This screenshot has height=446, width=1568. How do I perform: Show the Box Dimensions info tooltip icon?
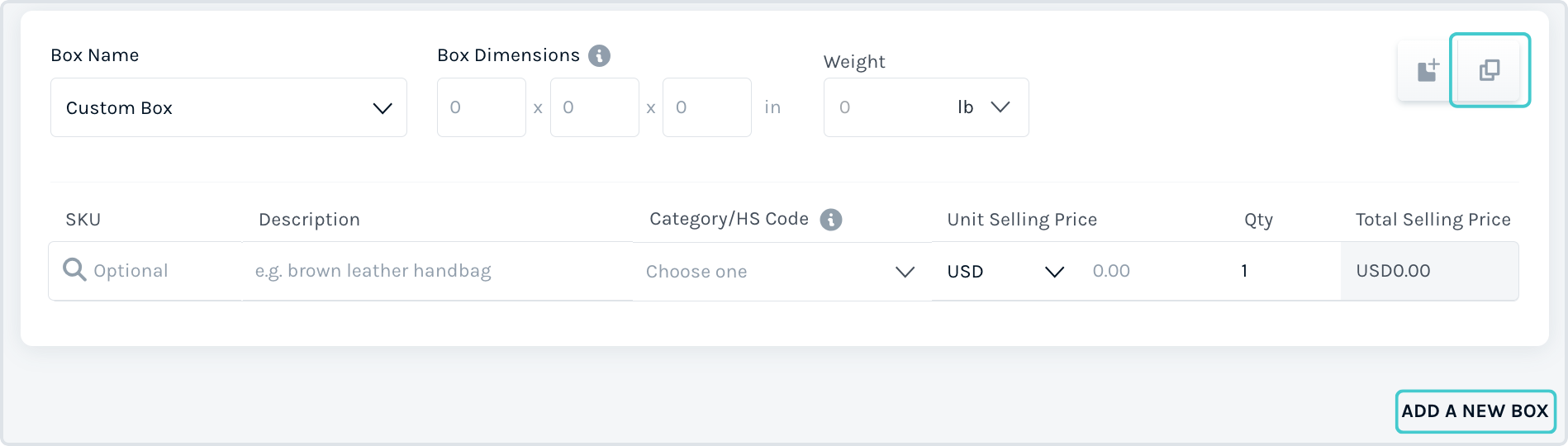pos(599,55)
